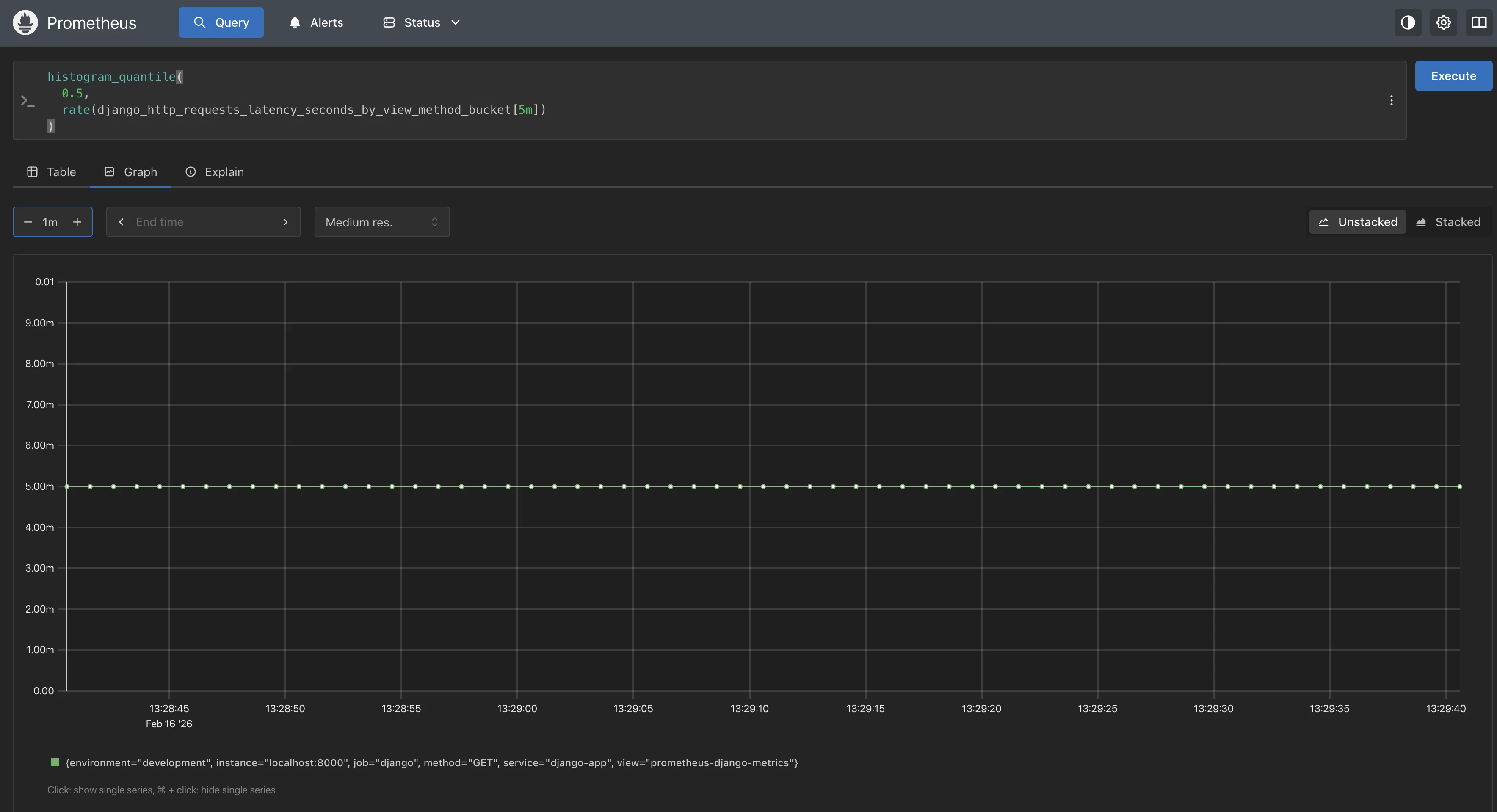Open the Explain tab
Image resolution: width=1497 pixels, height=812 pixels.
pyautogui.click(x=215, y=172)
